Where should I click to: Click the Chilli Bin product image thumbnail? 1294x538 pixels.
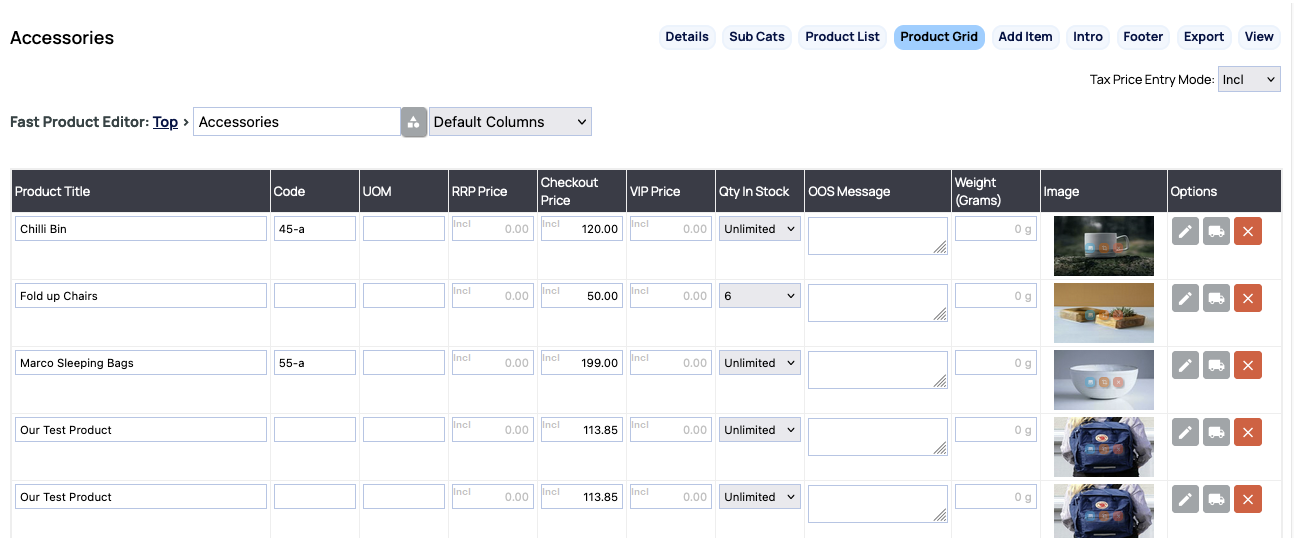point(1103,246)
